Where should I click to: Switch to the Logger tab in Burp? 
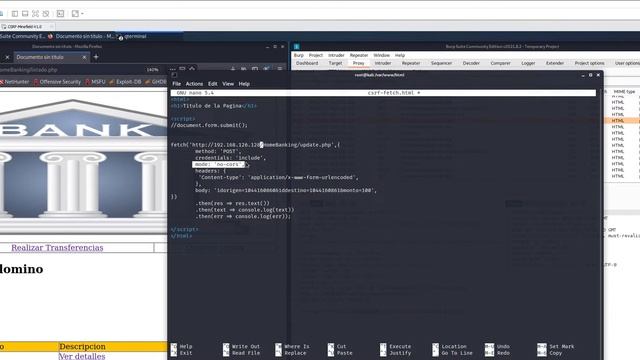coord(528,63)
